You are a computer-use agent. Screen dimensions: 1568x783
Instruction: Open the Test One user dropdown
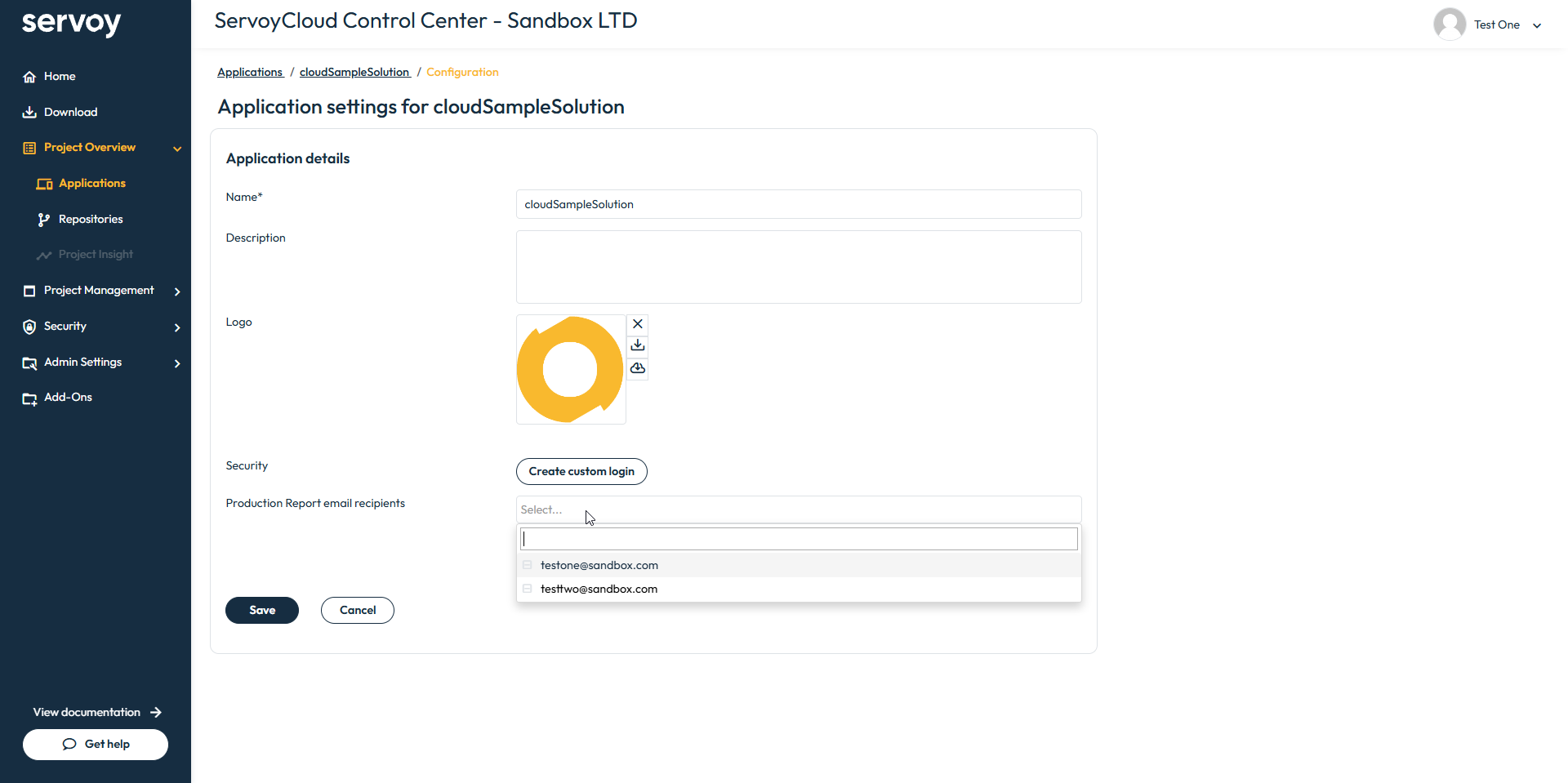[x=1536, y=25]
